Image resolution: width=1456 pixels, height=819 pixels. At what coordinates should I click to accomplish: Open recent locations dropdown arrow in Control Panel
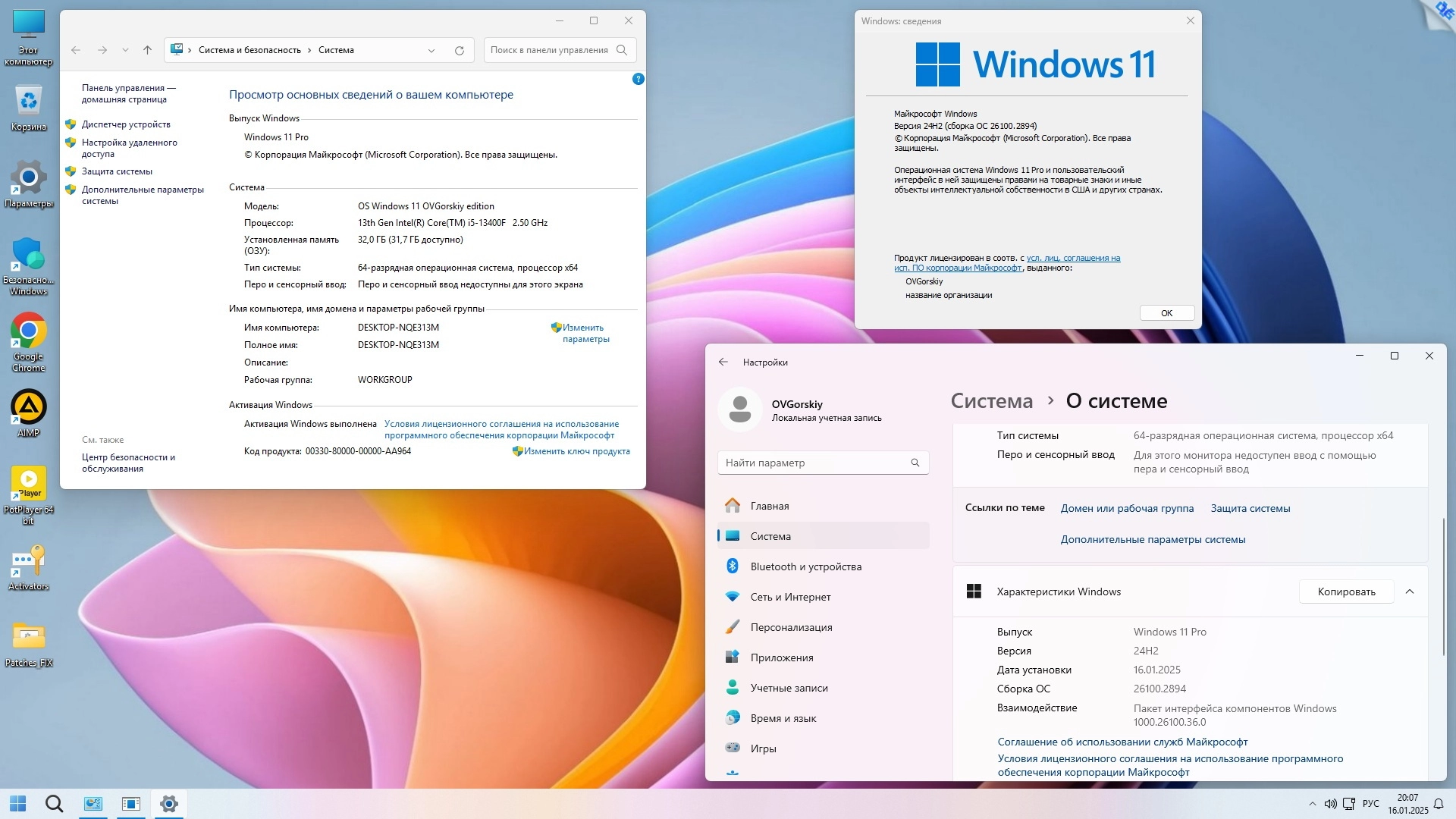click(125, 51)
